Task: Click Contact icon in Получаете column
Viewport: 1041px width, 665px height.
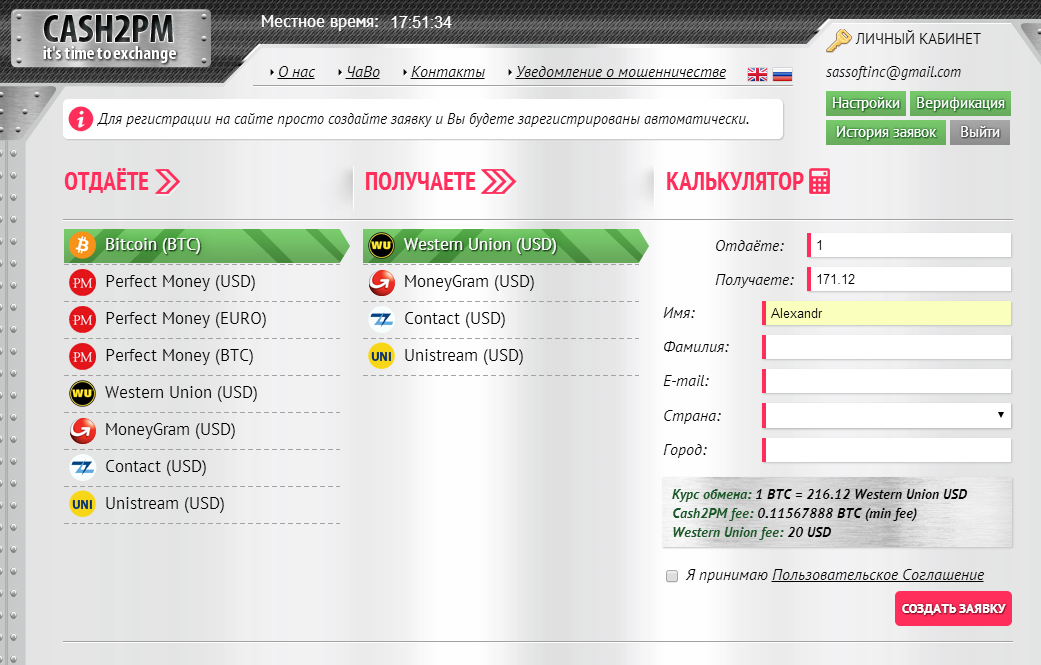Action: tap(381, 320)
